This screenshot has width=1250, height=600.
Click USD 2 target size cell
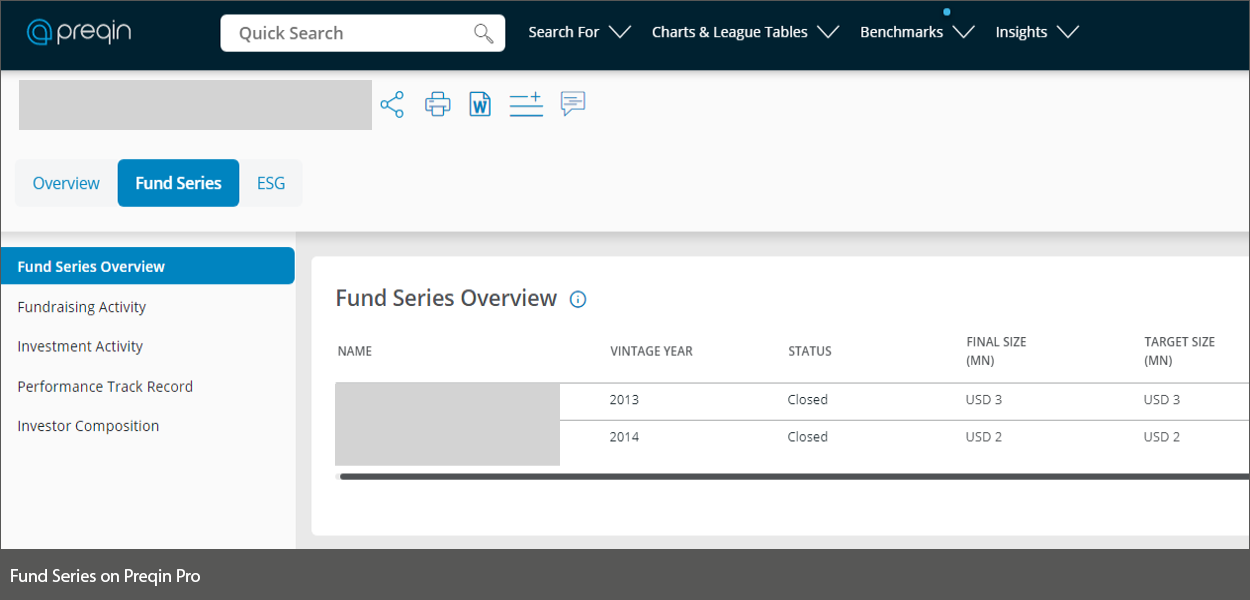coord(1162,437)
